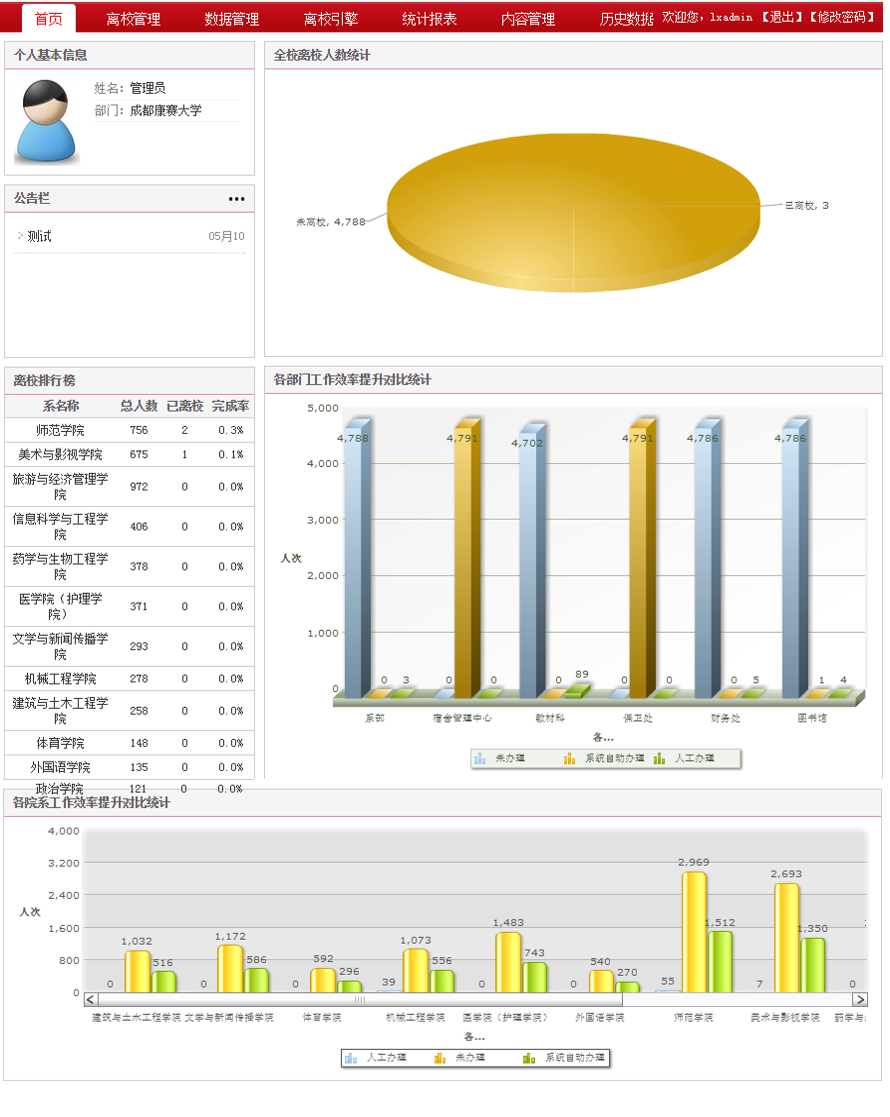Open the 数据管理 menu

point(232,19)
